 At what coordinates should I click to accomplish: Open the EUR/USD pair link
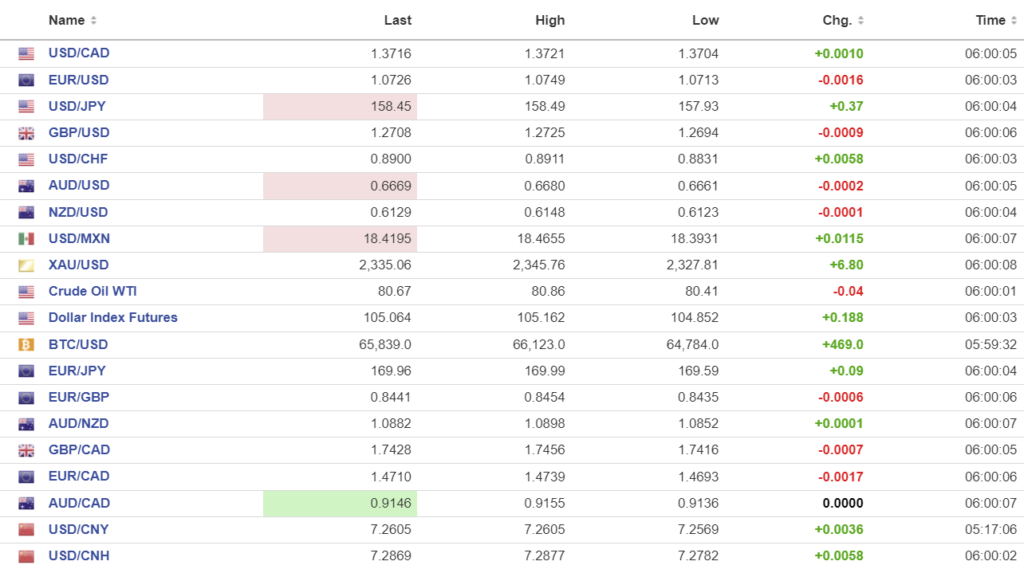[x=79, y=80]
